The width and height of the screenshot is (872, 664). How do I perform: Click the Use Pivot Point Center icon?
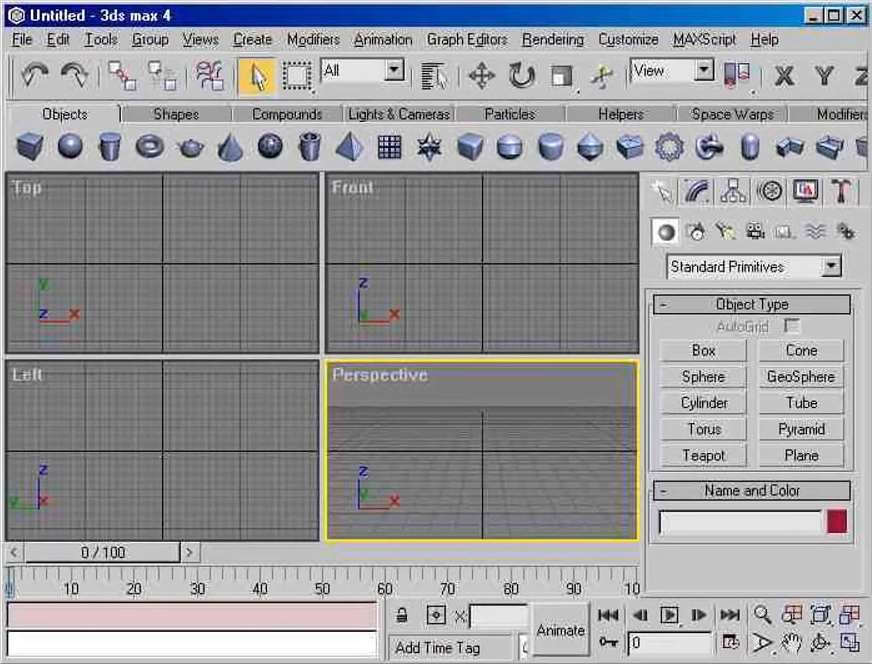pyautogui.click(x=737, y=75)
